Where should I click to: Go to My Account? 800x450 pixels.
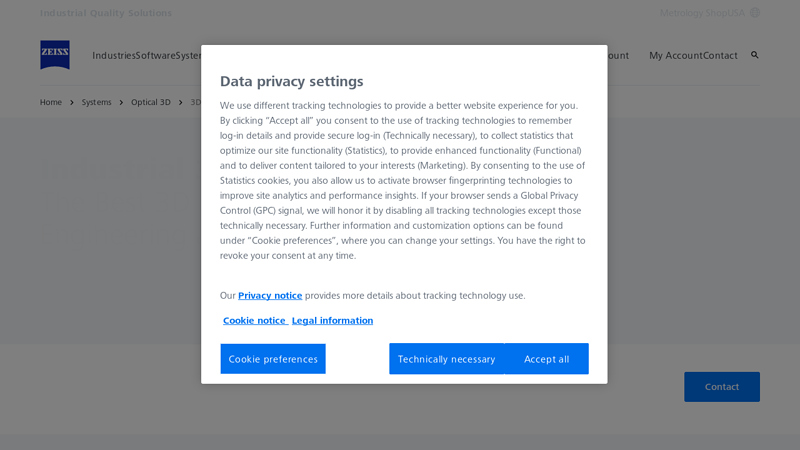click(x=675, y=56)
